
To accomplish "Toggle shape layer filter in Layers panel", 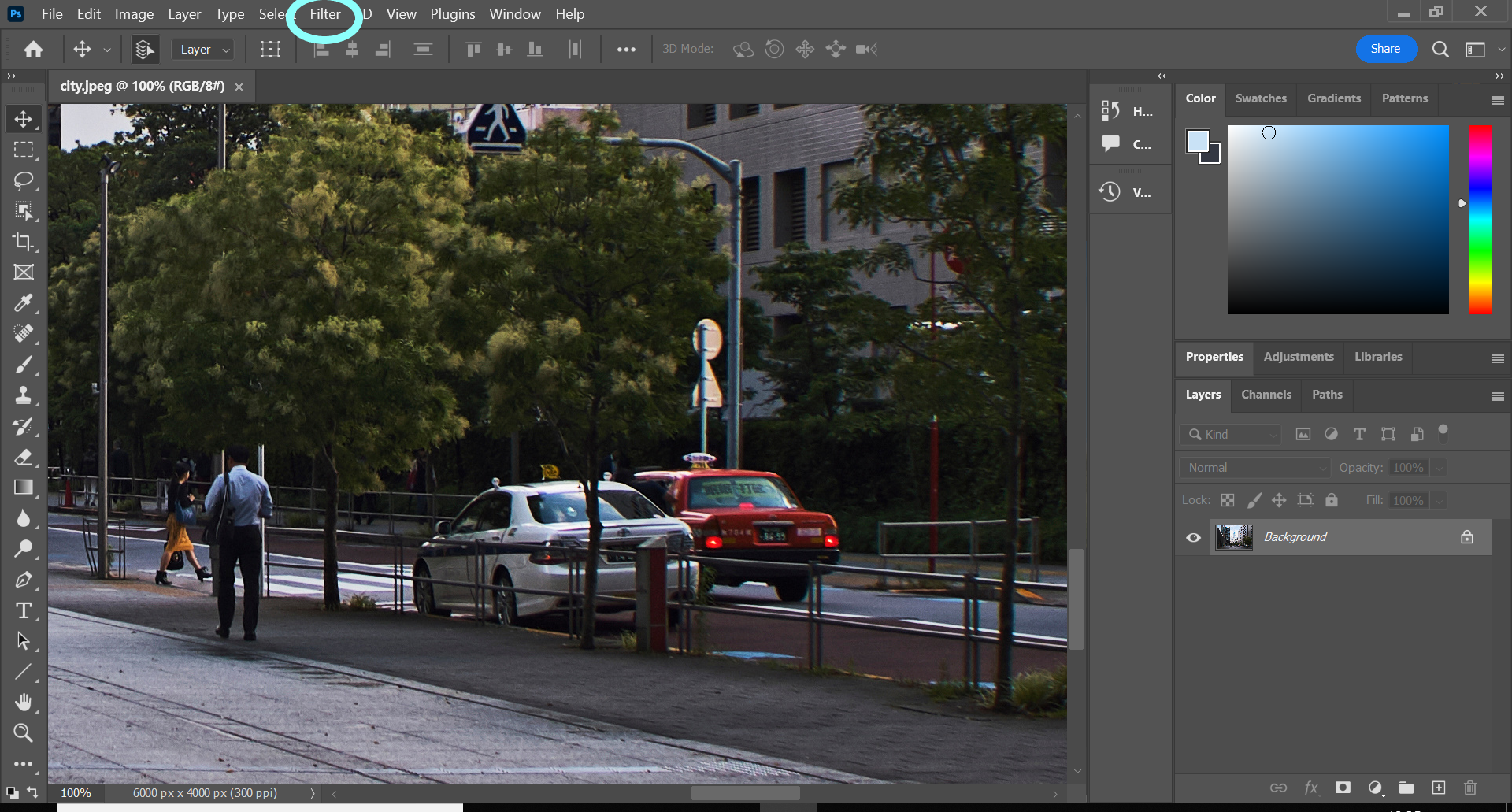I will pos(1388,434).
